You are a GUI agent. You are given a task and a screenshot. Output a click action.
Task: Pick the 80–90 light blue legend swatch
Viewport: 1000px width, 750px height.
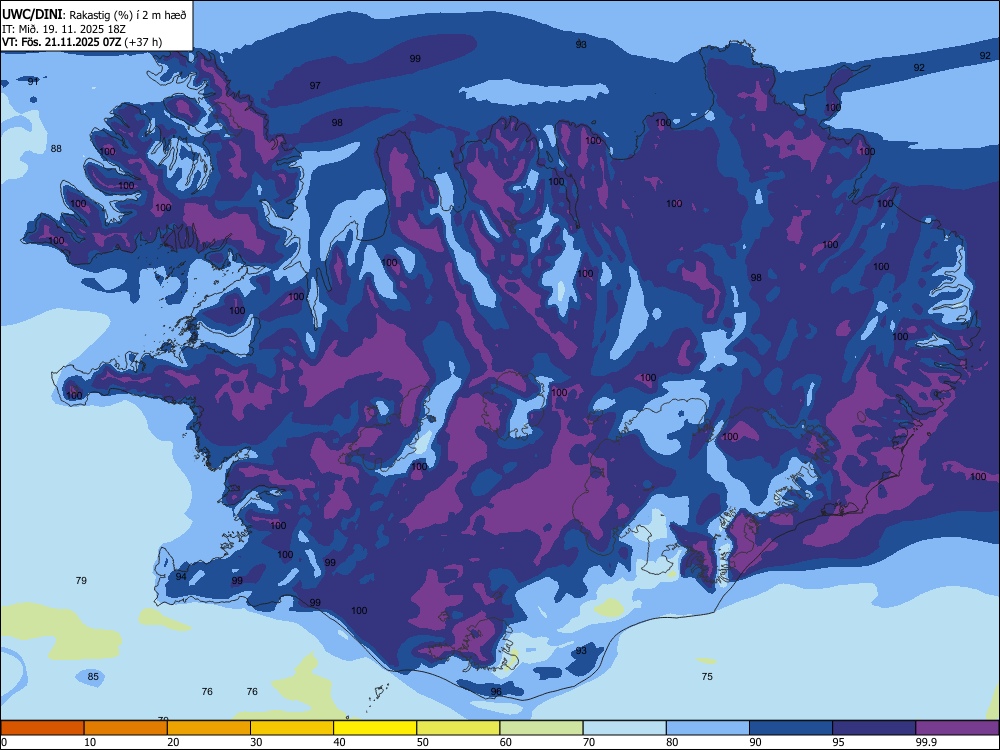[708, 728]
